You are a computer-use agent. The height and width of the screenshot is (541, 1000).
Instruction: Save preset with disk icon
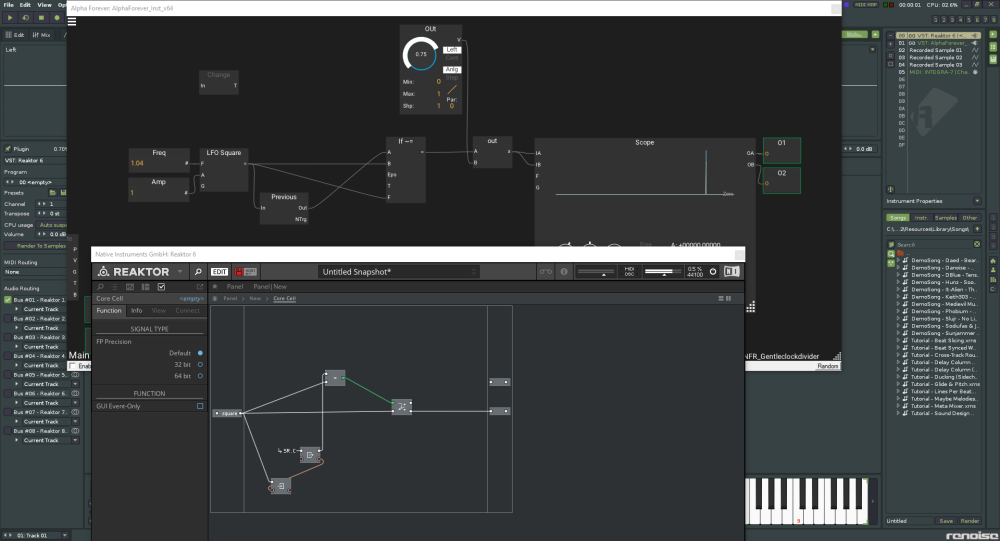pos(62,193)
